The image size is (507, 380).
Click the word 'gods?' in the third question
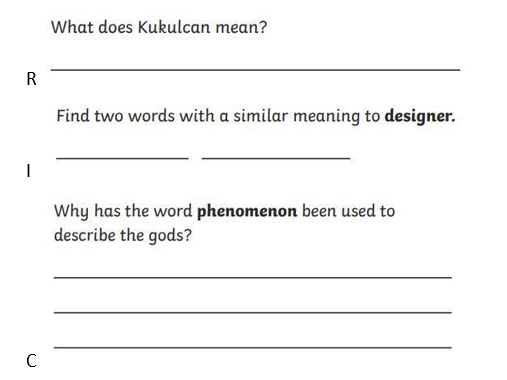[170, 236]
